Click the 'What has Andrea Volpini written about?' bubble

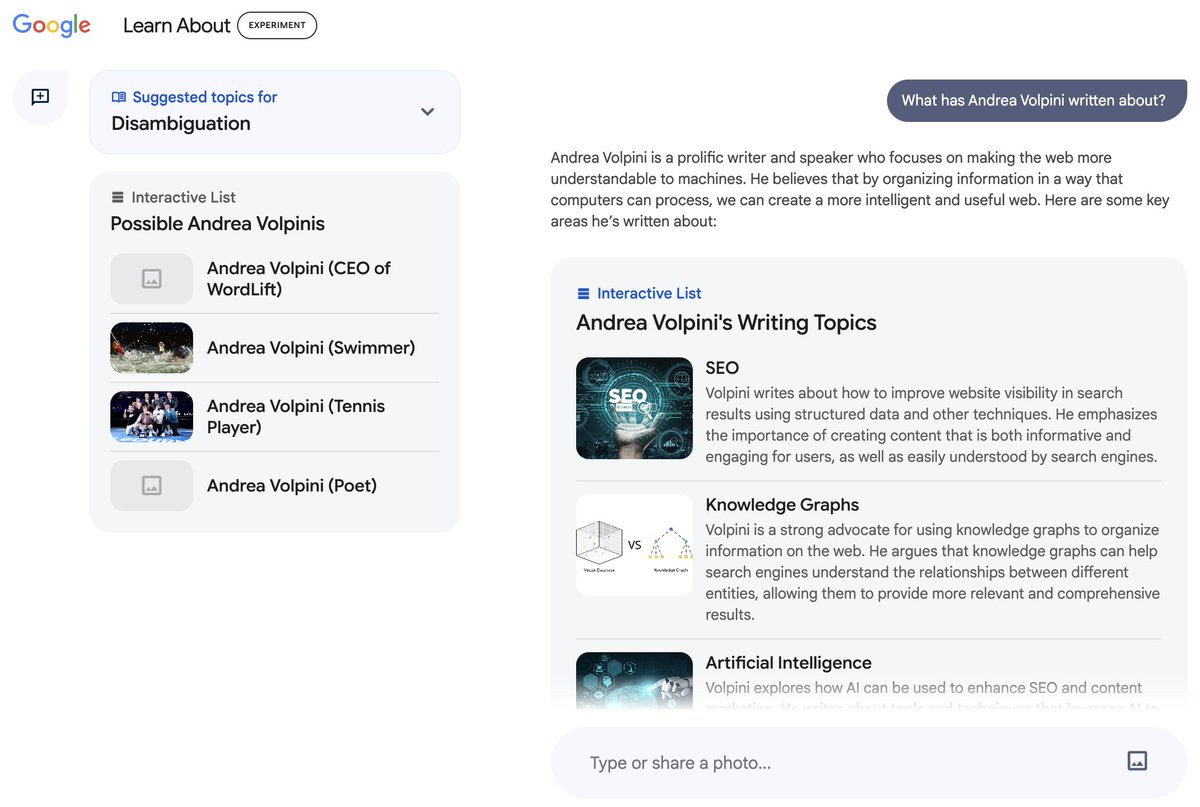[1035, 100]
